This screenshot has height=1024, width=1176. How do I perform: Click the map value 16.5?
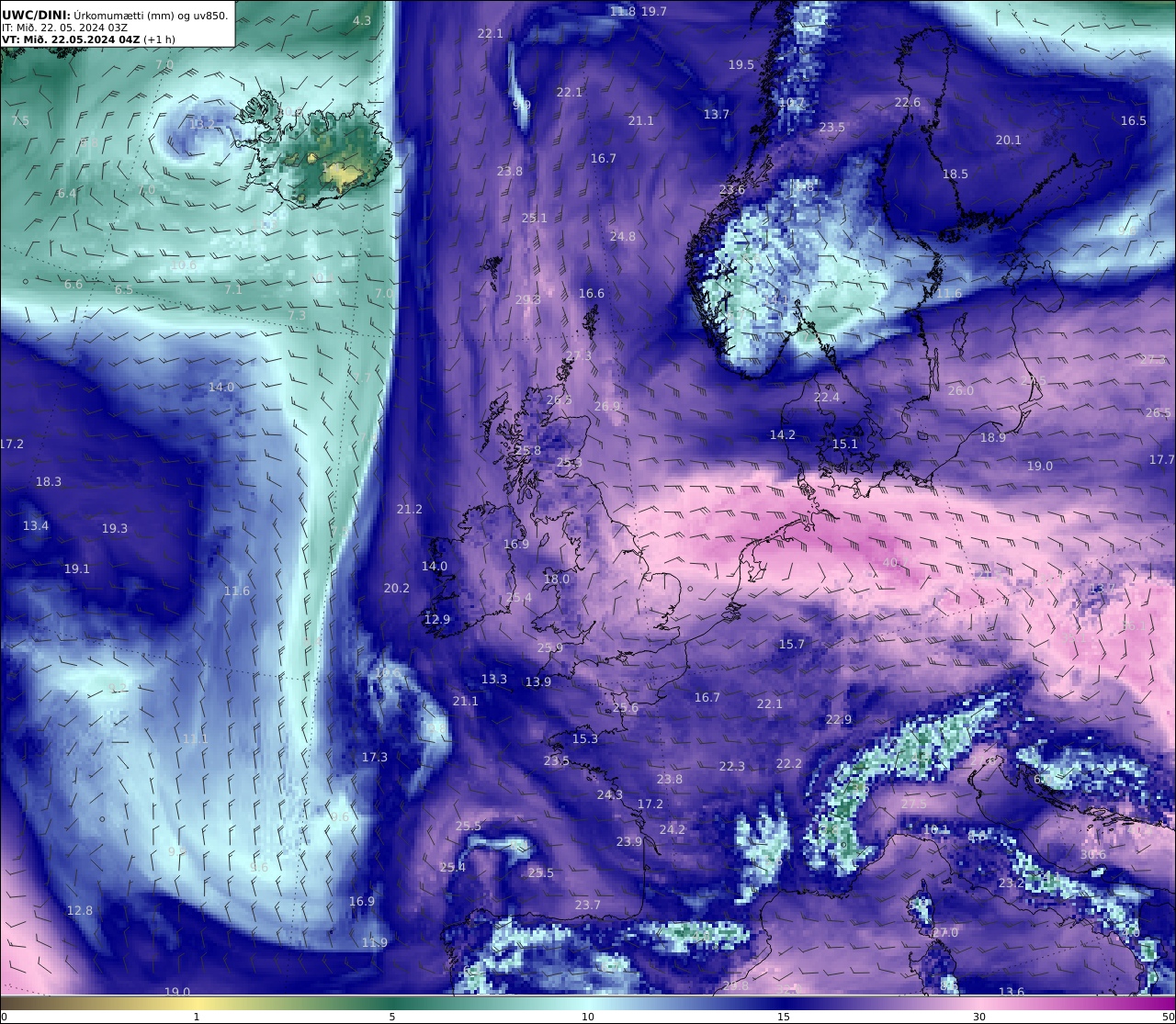(x=1134, y=120)
